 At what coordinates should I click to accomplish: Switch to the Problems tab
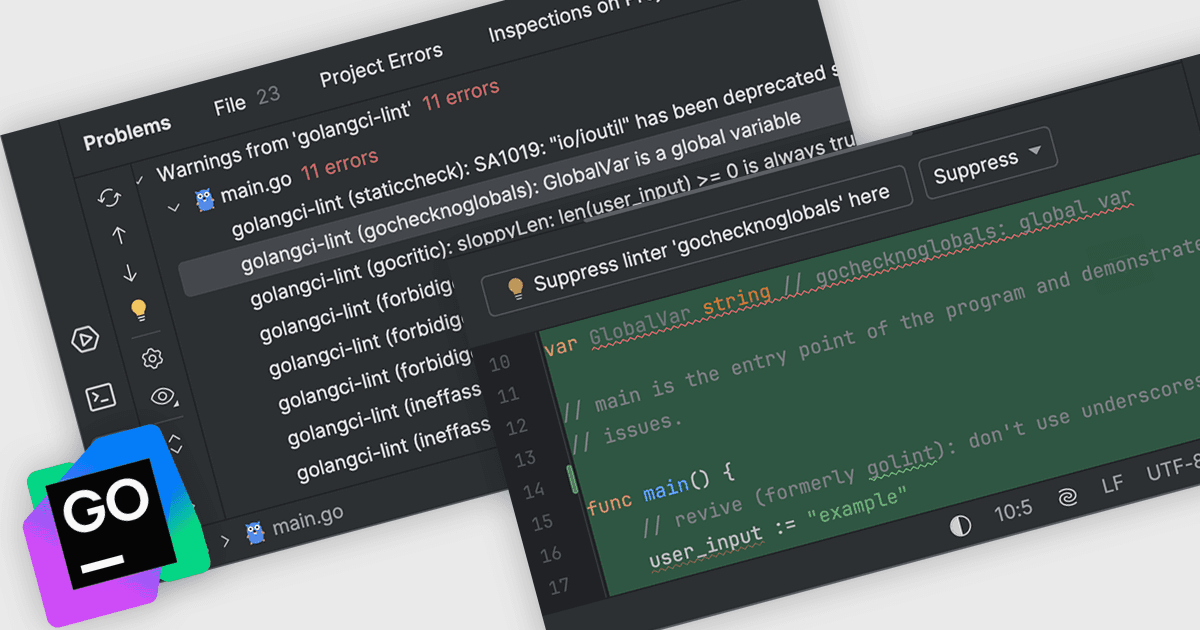pyautogui.click(x=127, y=131)
